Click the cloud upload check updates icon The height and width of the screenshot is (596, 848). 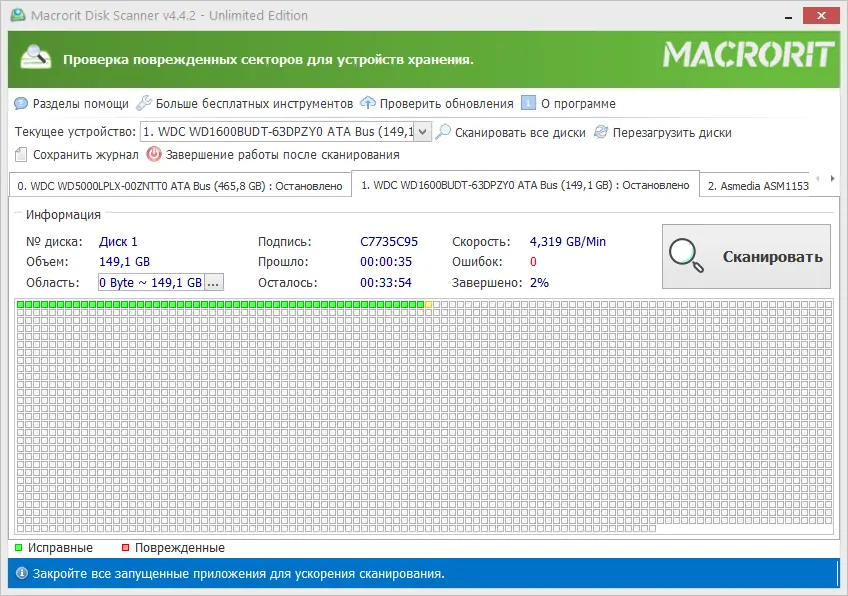(368, 102)
